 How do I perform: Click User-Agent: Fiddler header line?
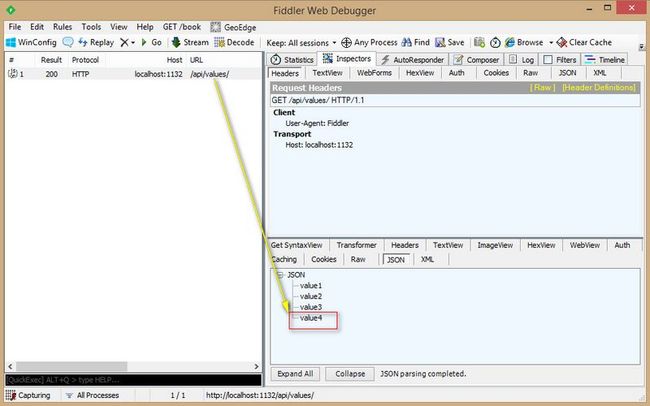pos(317,123)
